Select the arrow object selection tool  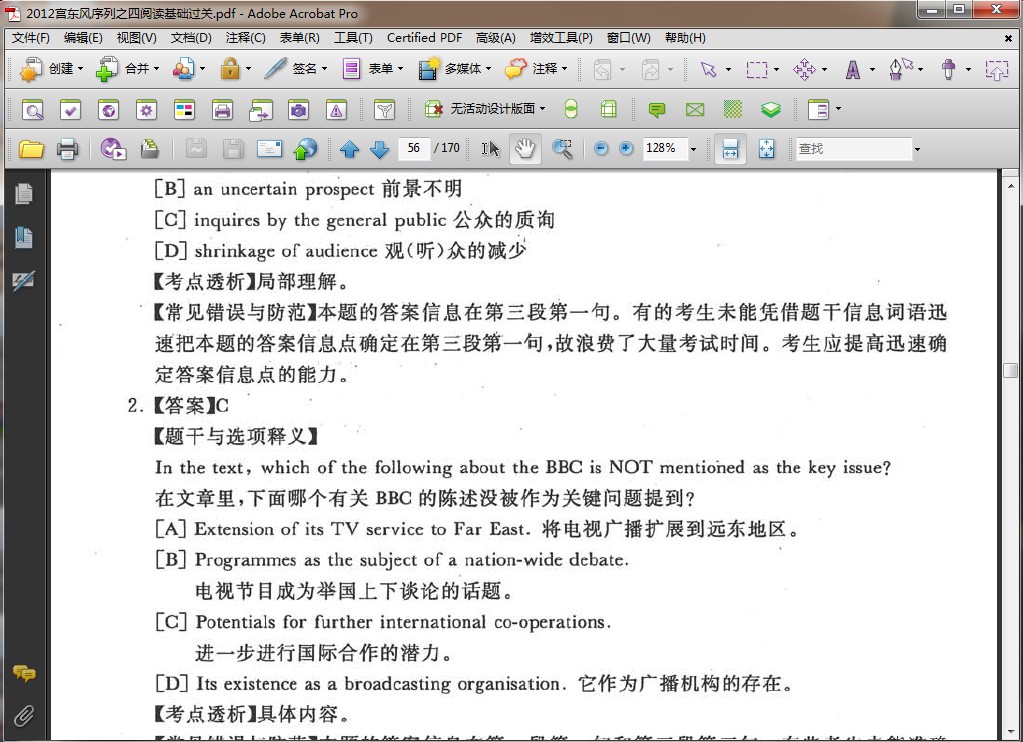(708, 69)
